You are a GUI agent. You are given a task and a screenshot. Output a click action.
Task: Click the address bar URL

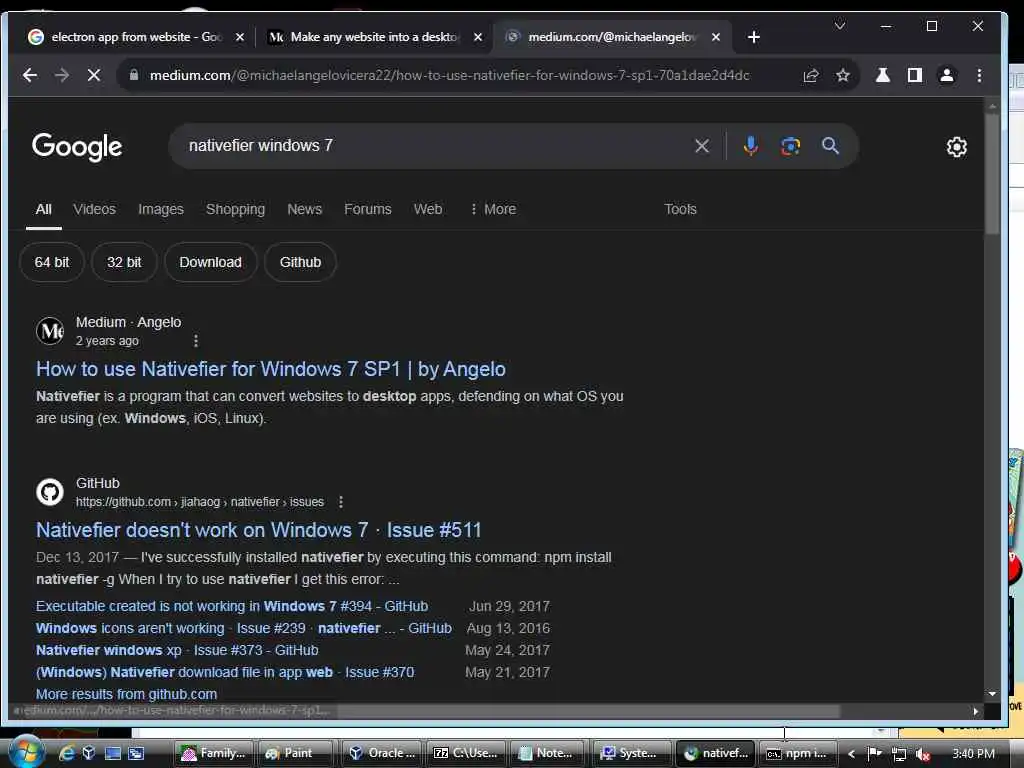click(449, 75)
